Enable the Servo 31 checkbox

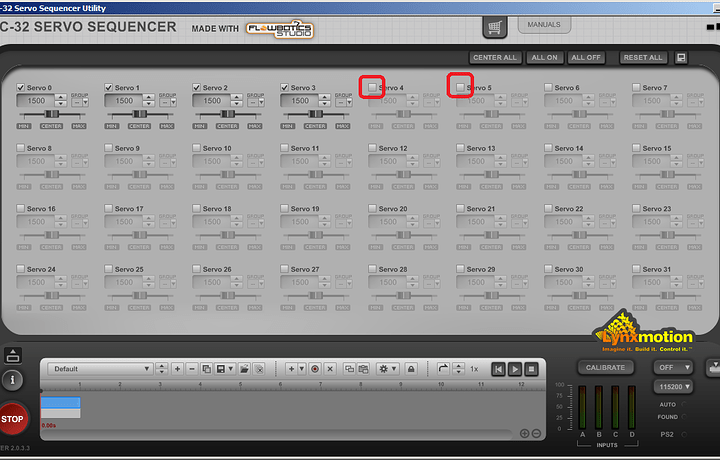pos(636,269)
